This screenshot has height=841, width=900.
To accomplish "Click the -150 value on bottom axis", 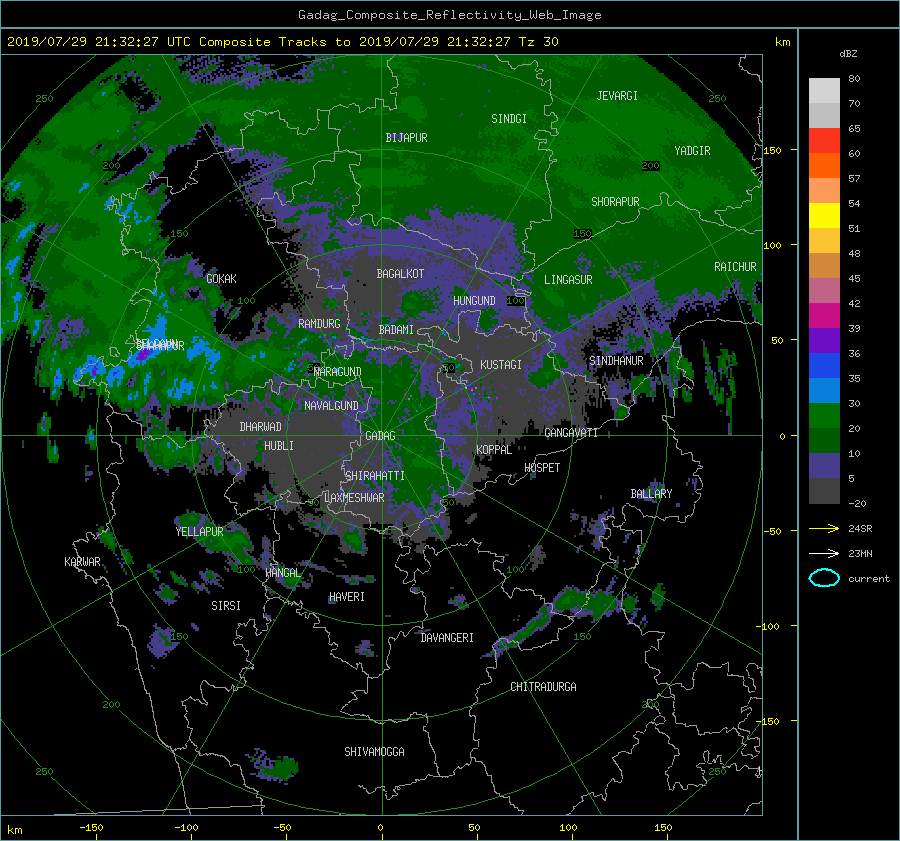I will tap(91, 827).
